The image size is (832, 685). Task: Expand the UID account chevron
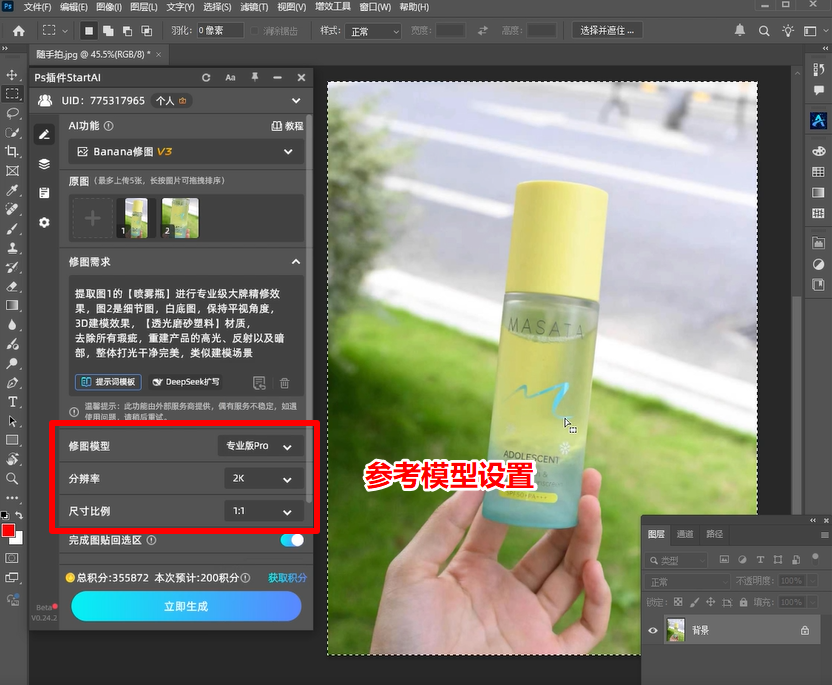[296, 101]
